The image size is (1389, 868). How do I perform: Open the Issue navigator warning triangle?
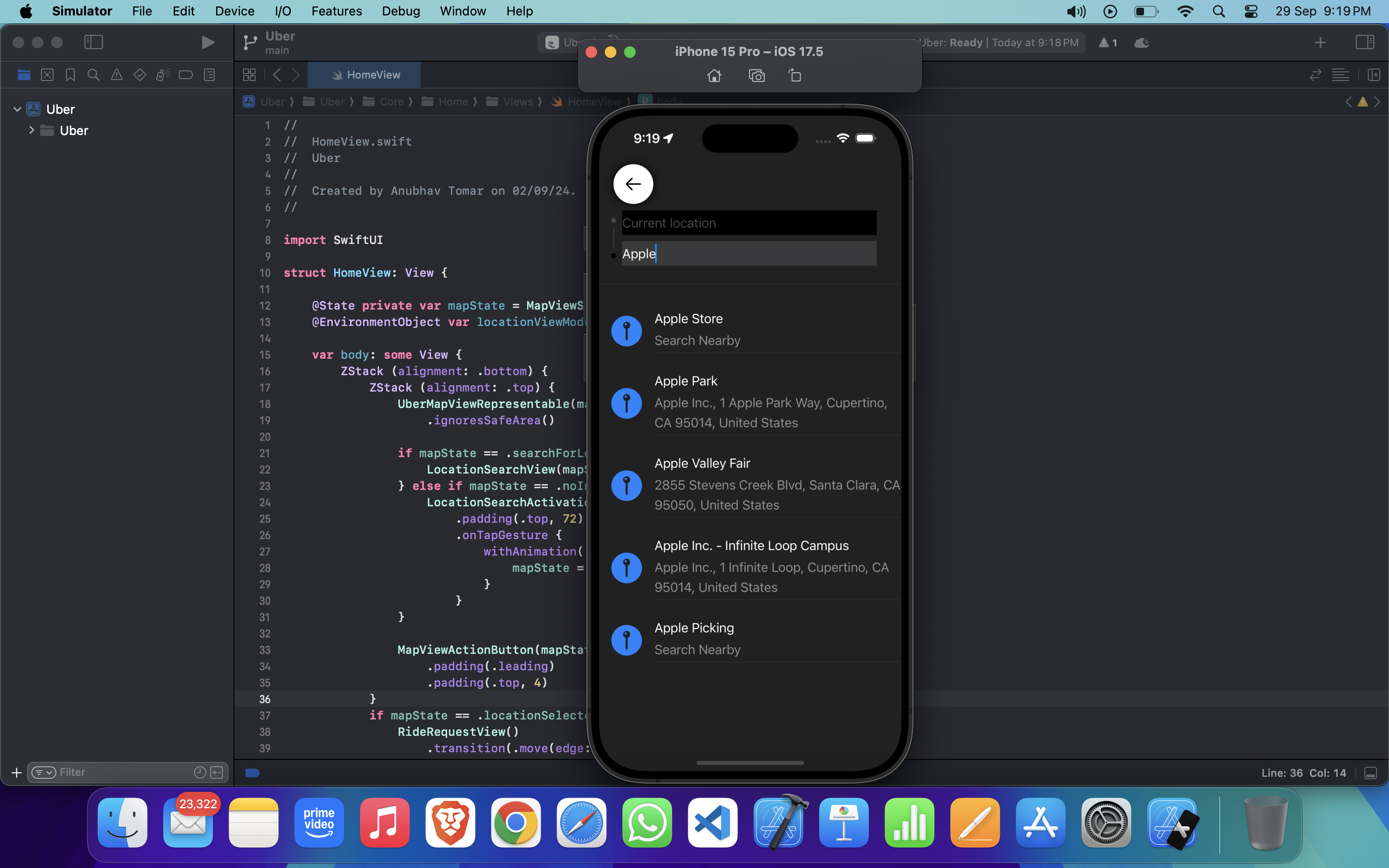[117, 75]
